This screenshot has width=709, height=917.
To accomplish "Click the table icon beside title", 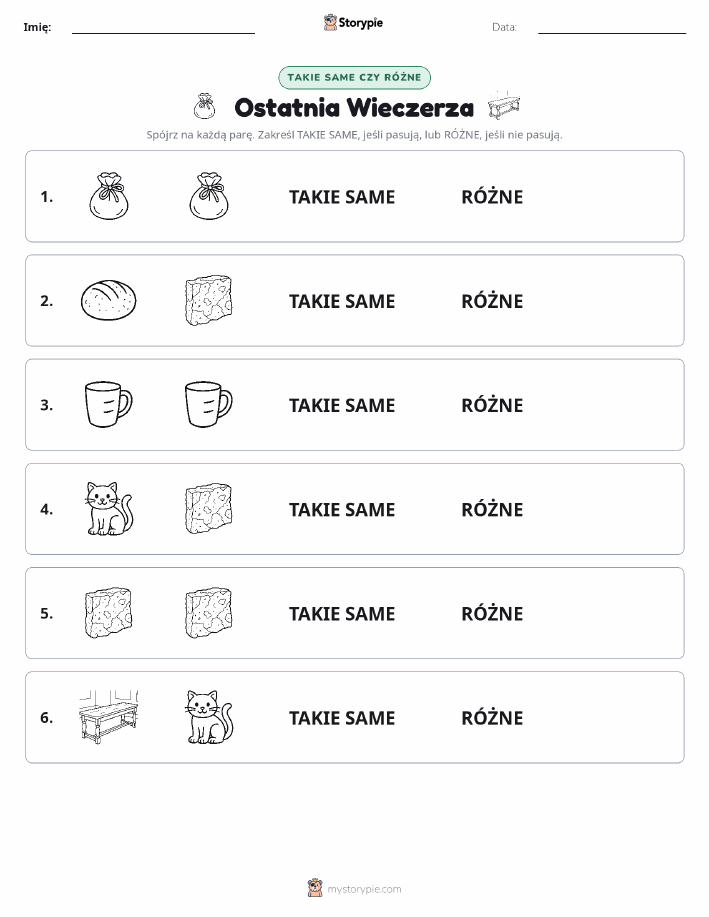I will coord(504,106).
